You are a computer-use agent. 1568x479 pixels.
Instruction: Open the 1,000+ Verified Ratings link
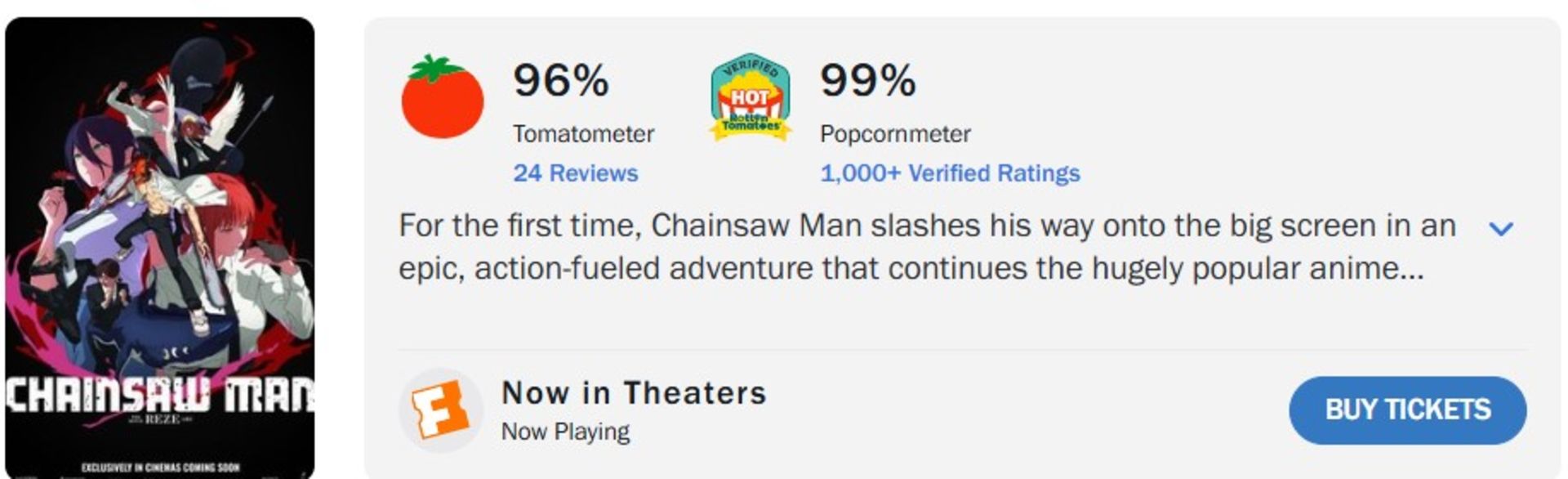click(949, 173)
